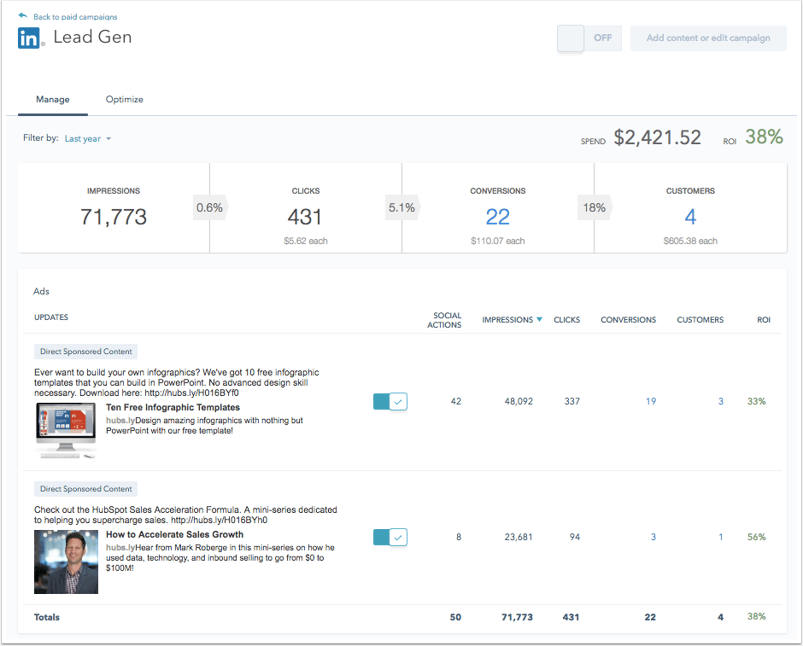Select the Manage tab
The image size is (803, 646).
[x=52, y=99]
